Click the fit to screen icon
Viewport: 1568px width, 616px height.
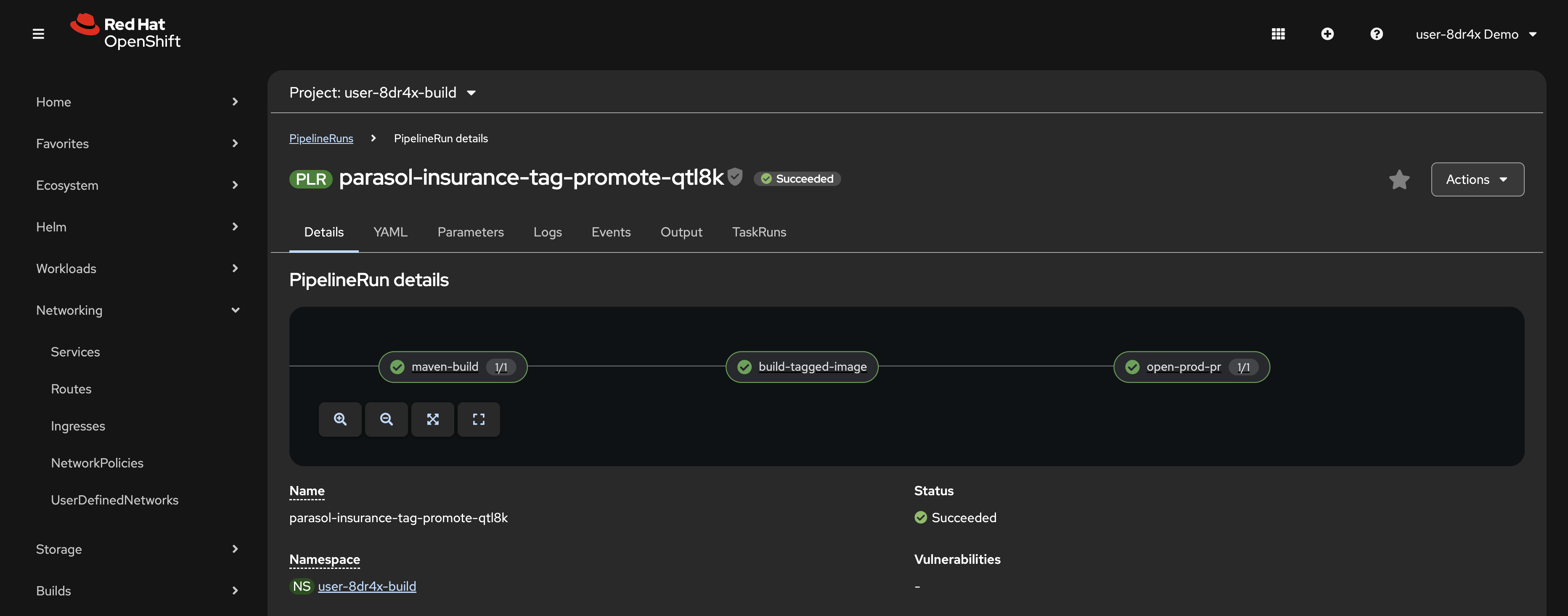tap(432, 420)
